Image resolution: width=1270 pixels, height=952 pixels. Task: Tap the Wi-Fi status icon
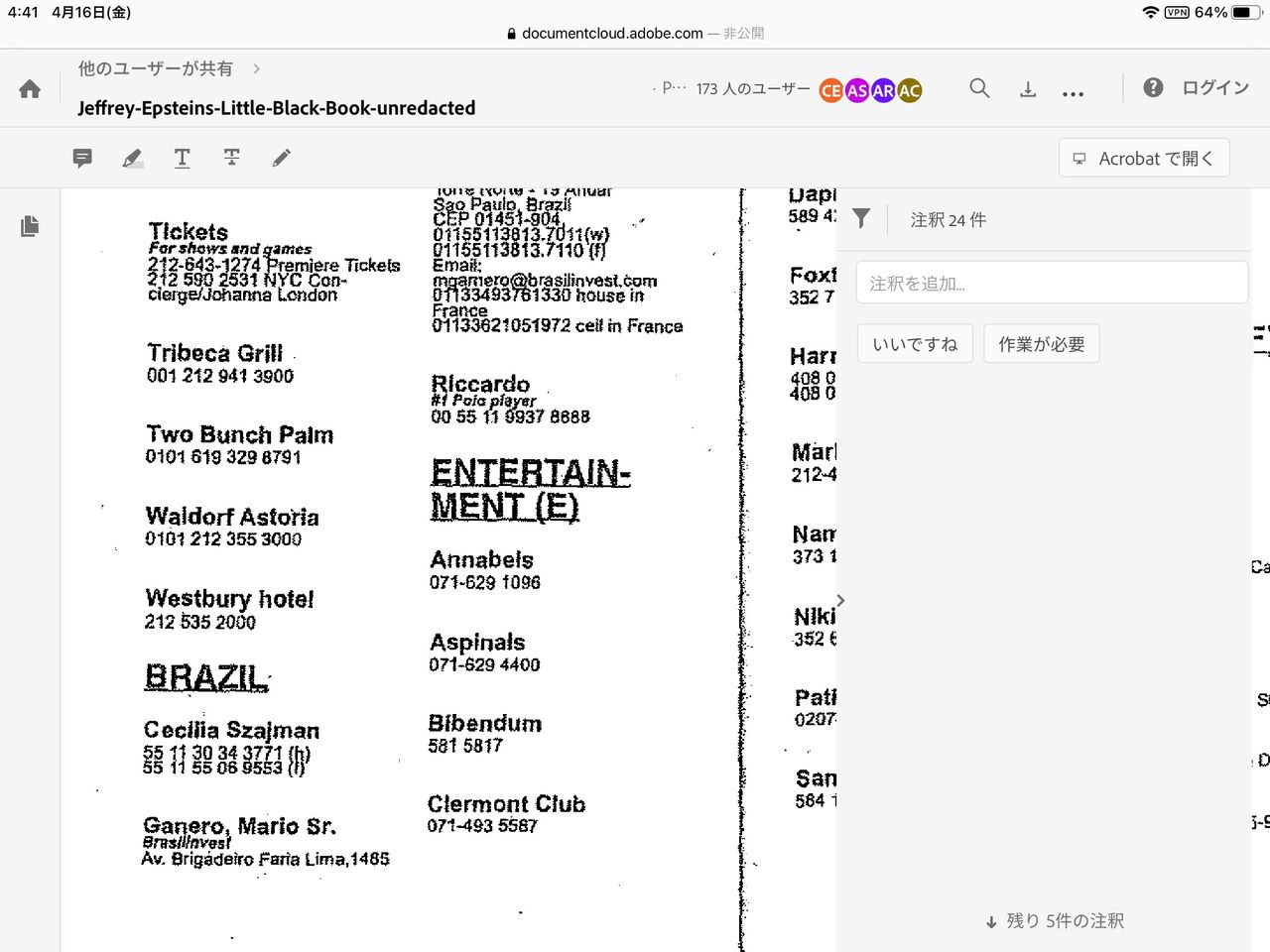coord(1150,12)
